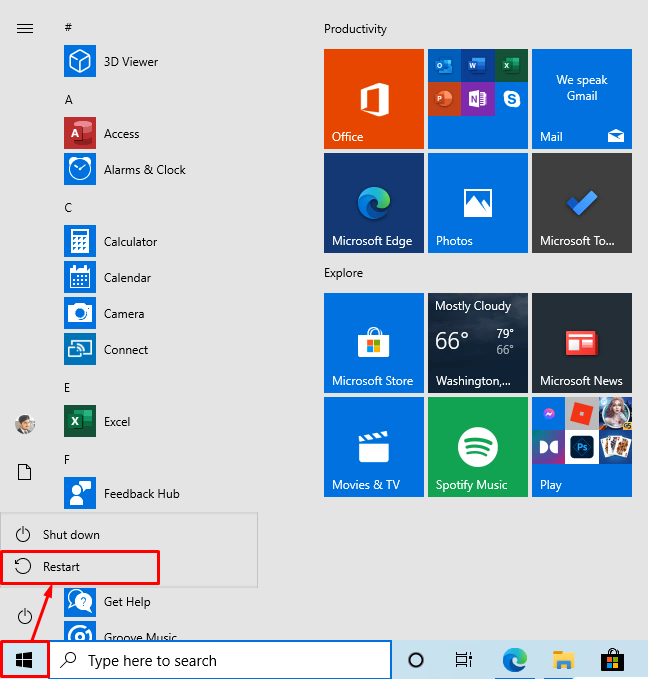Viewport: 648px width, 679px height.
Task: Open the 3D Viewer app icon
Action: pyautogui.click(x=80, y=61)
